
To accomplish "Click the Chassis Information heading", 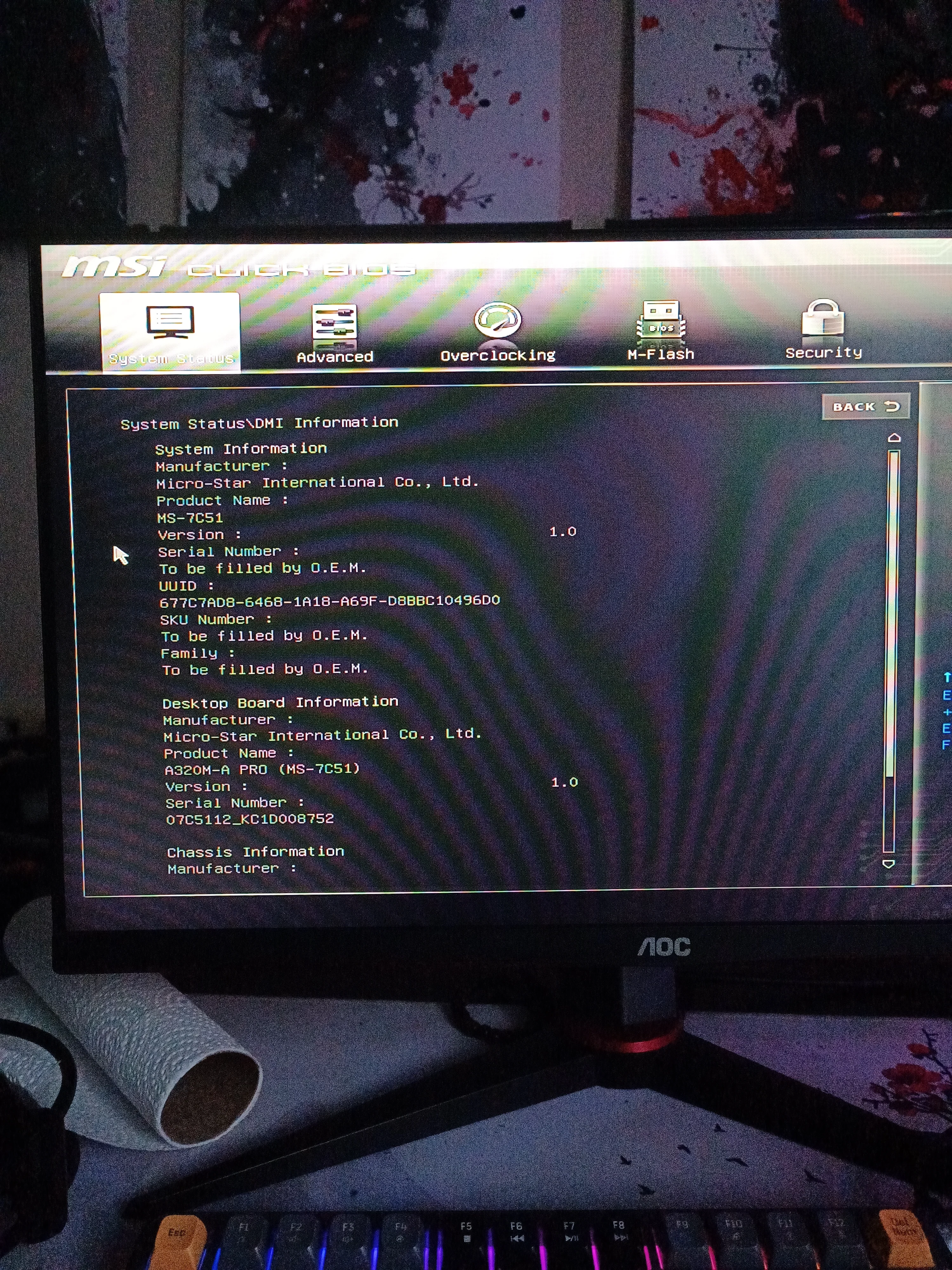I will click(x=255, y=852).
